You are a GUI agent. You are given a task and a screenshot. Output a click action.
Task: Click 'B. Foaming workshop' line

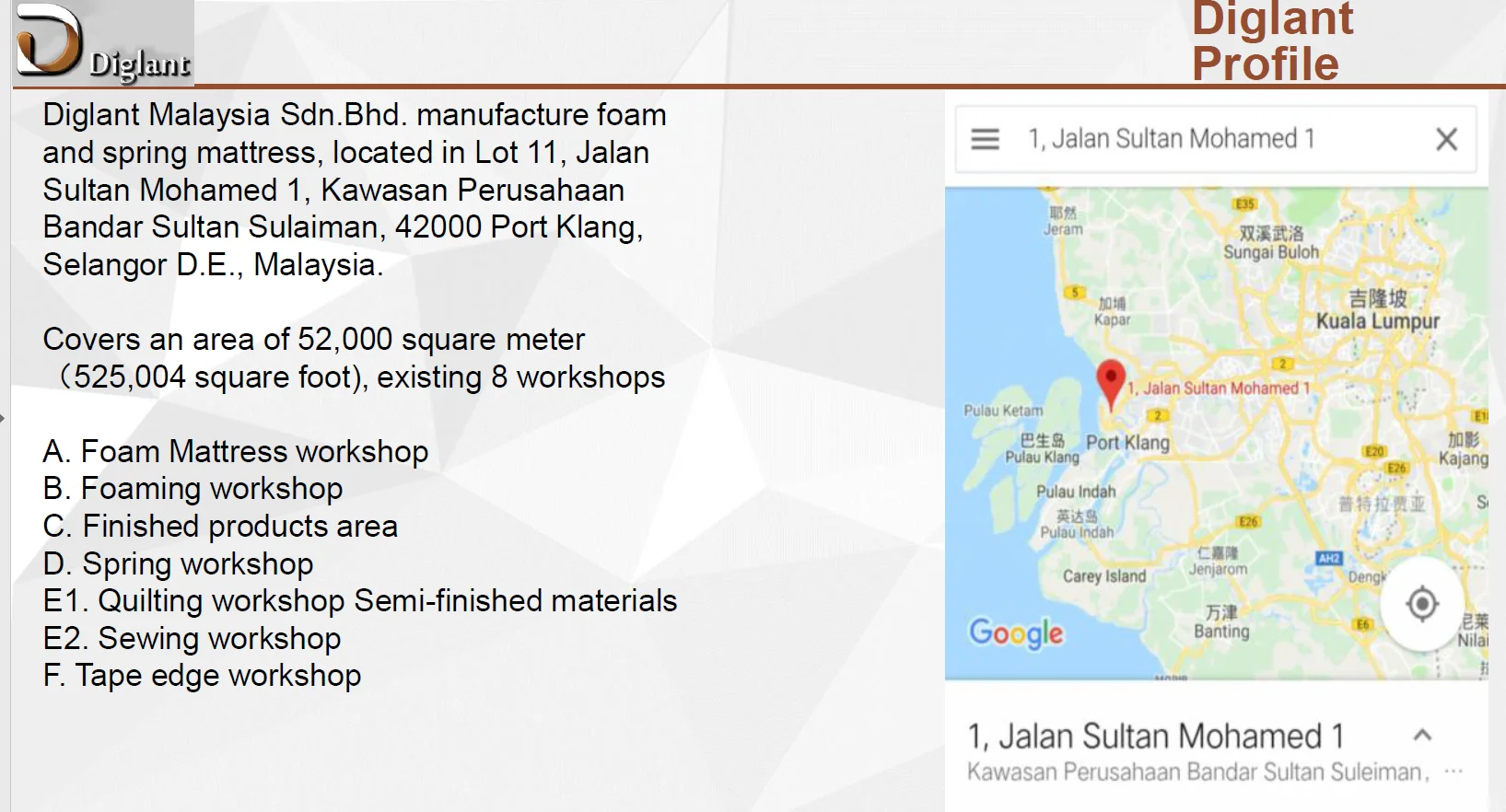click(193, 489)
